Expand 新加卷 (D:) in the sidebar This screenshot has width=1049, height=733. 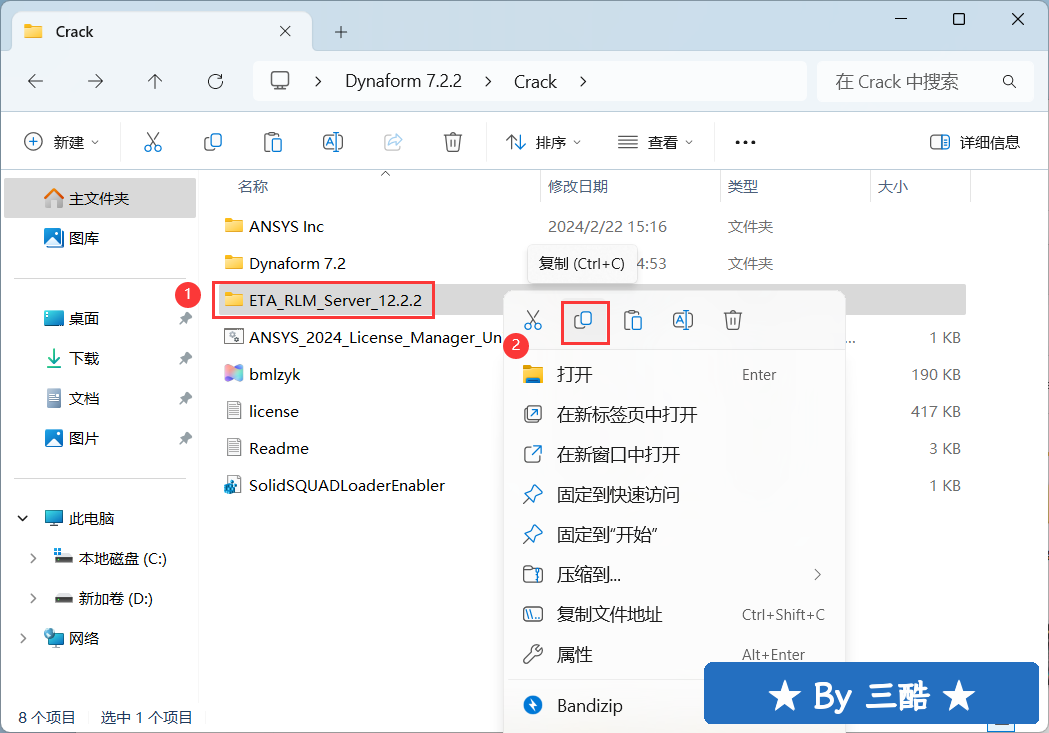click(32, 599)
